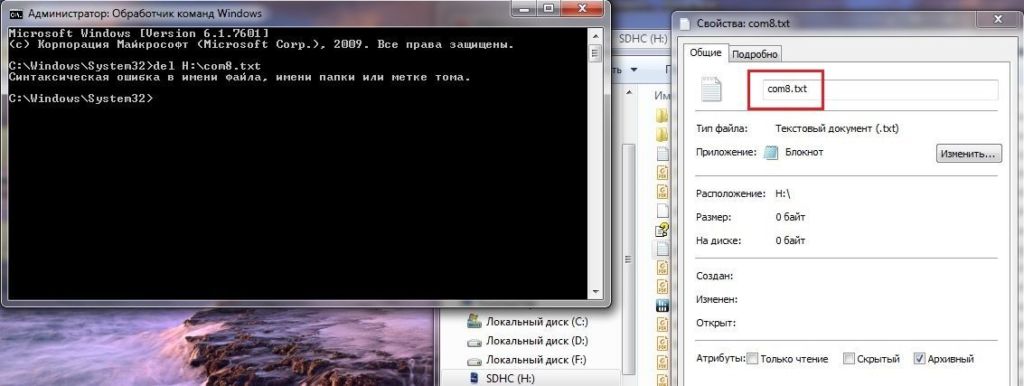Click the large text document icon beside the filename field

tap(711, 89)
